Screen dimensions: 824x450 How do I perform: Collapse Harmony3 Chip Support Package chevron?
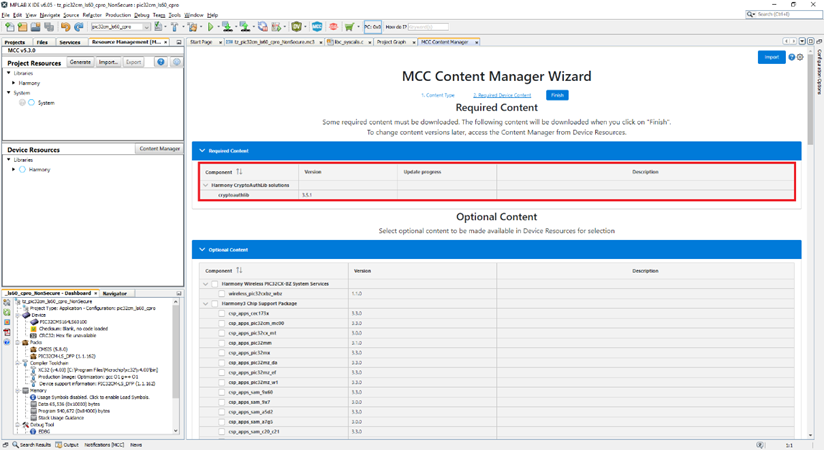click(205, 304)
